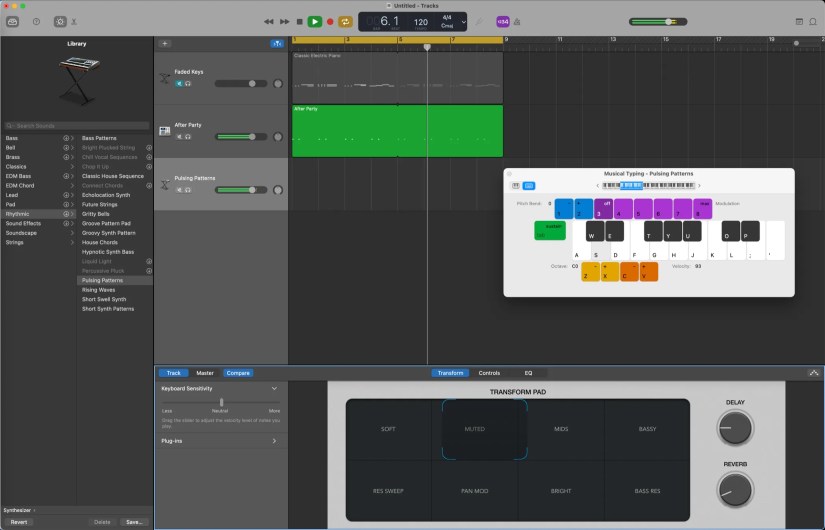Select the Hypnotic Synth Bass patch
The width and height of the screenshot is (825, 530).
(x=108, y=252)
